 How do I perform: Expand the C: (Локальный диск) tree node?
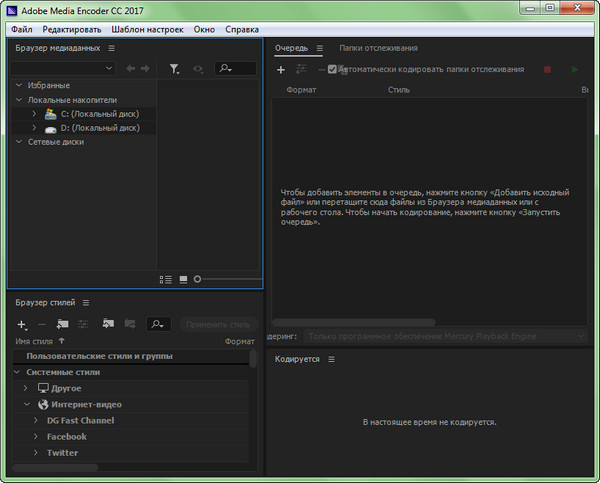pyautogui.click(x=34, y=114)
